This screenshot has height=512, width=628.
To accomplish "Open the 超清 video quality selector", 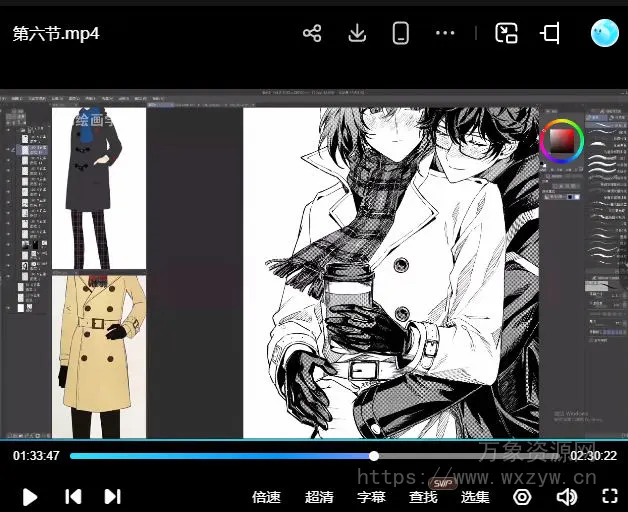I will pyautogui.click(x=319, y=497).
